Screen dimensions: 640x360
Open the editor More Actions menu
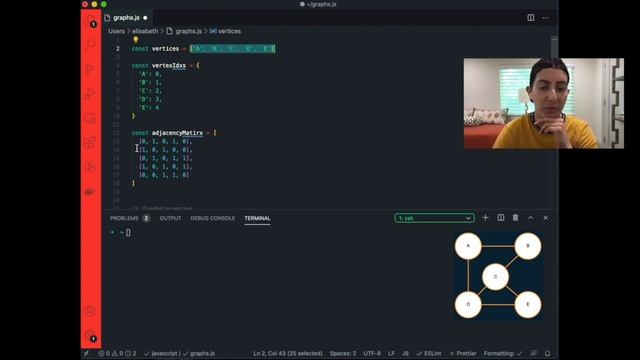coord(546,18)
